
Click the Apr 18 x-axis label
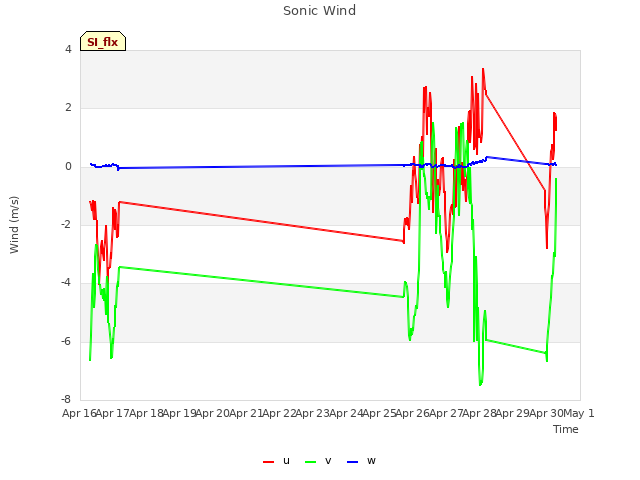pyautogui.click(x=146, y=413)
